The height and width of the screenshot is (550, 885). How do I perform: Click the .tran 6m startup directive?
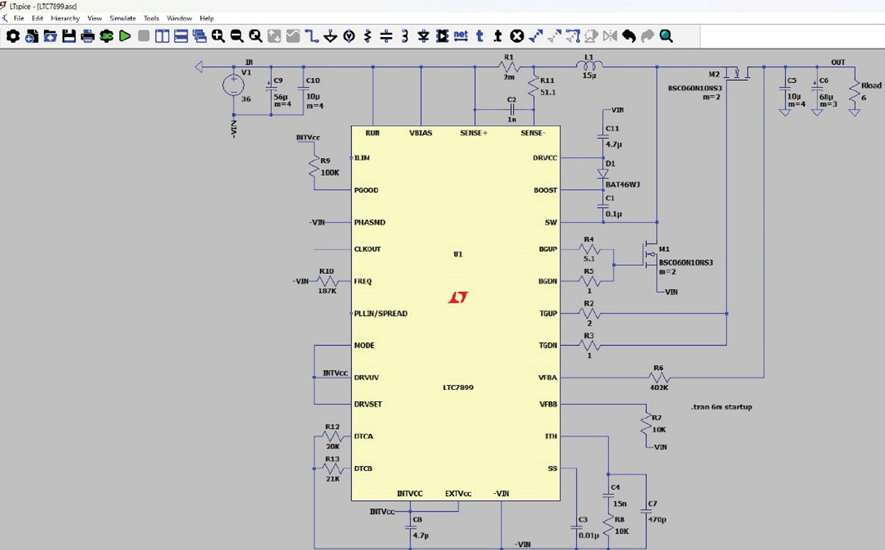(x=721, y=407)
